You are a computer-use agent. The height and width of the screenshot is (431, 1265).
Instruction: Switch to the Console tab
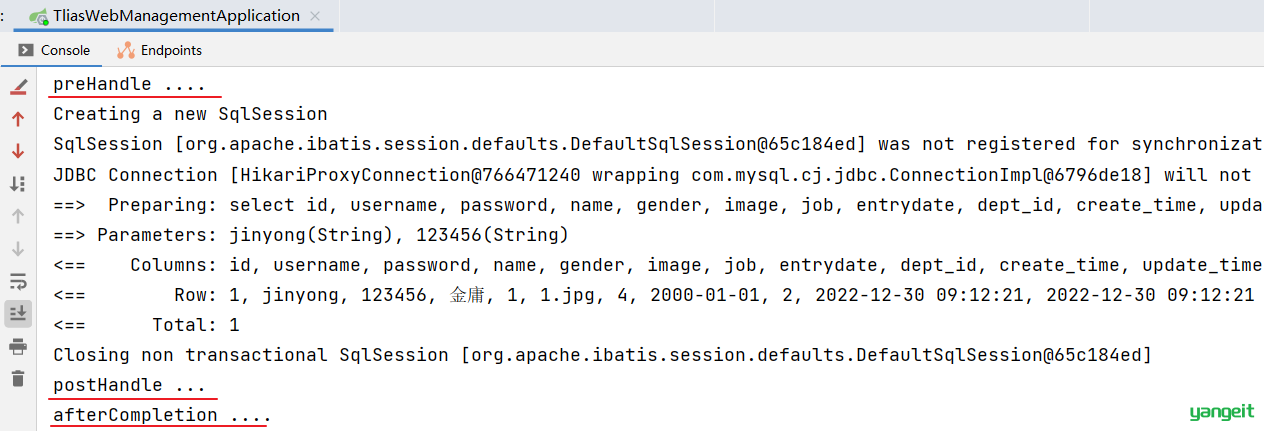pos(54,50)
